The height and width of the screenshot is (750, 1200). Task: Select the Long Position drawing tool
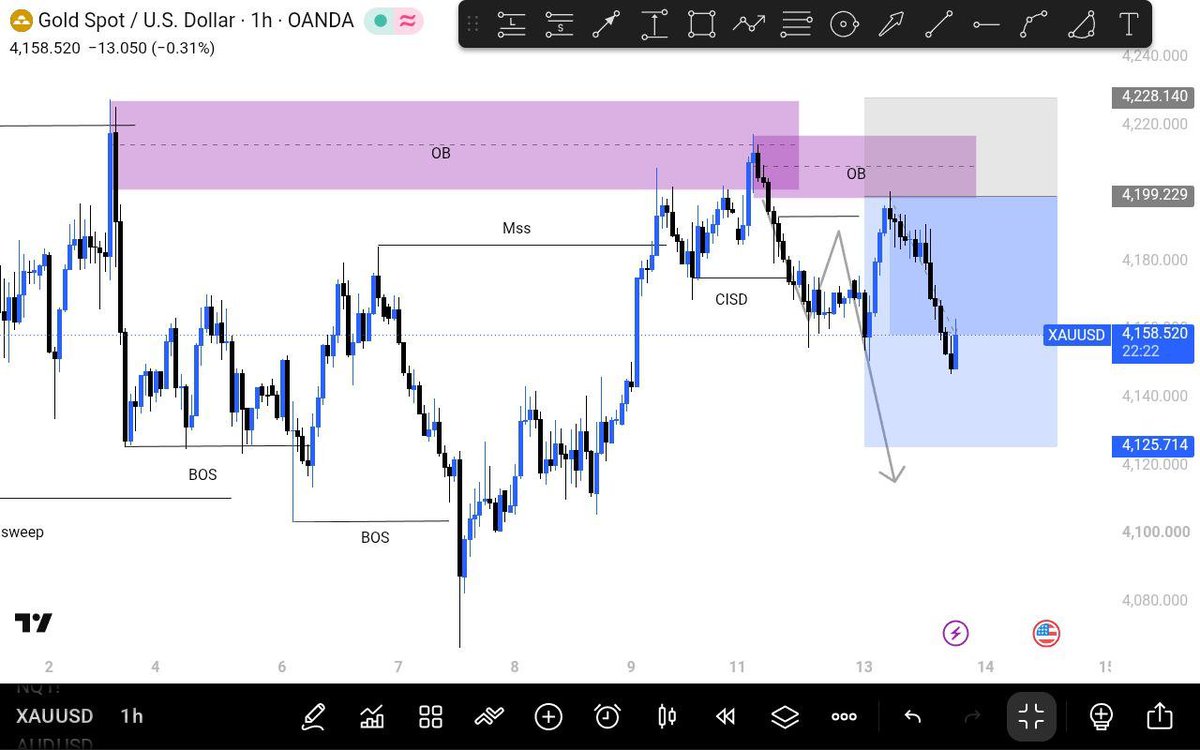click(x=512, y=24)
